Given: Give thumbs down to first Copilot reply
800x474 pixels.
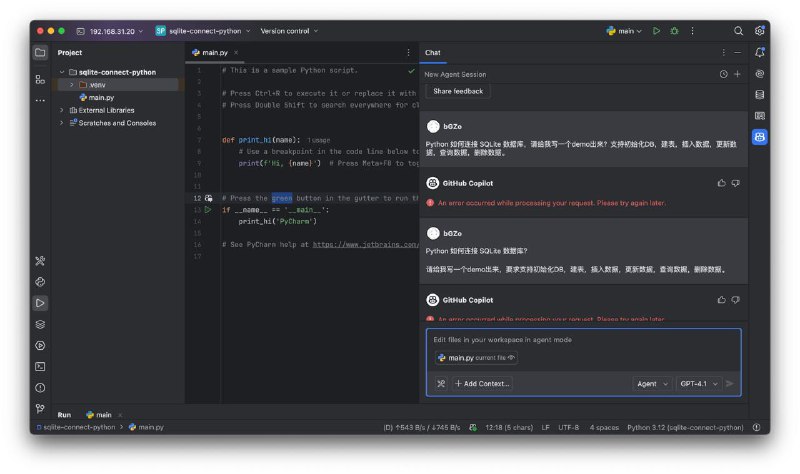Looking at the screenshot, I should [x=735, y=183].
